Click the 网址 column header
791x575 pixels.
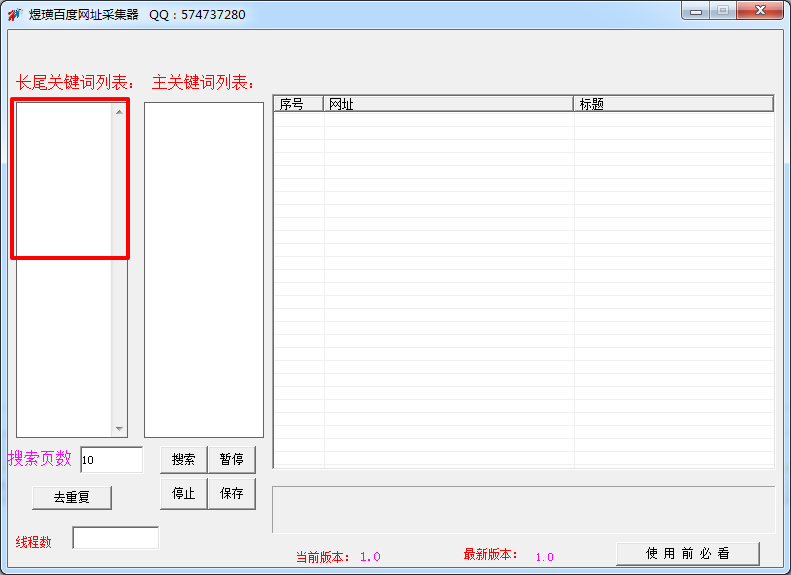pyautogui.click(x=448, y=104)
